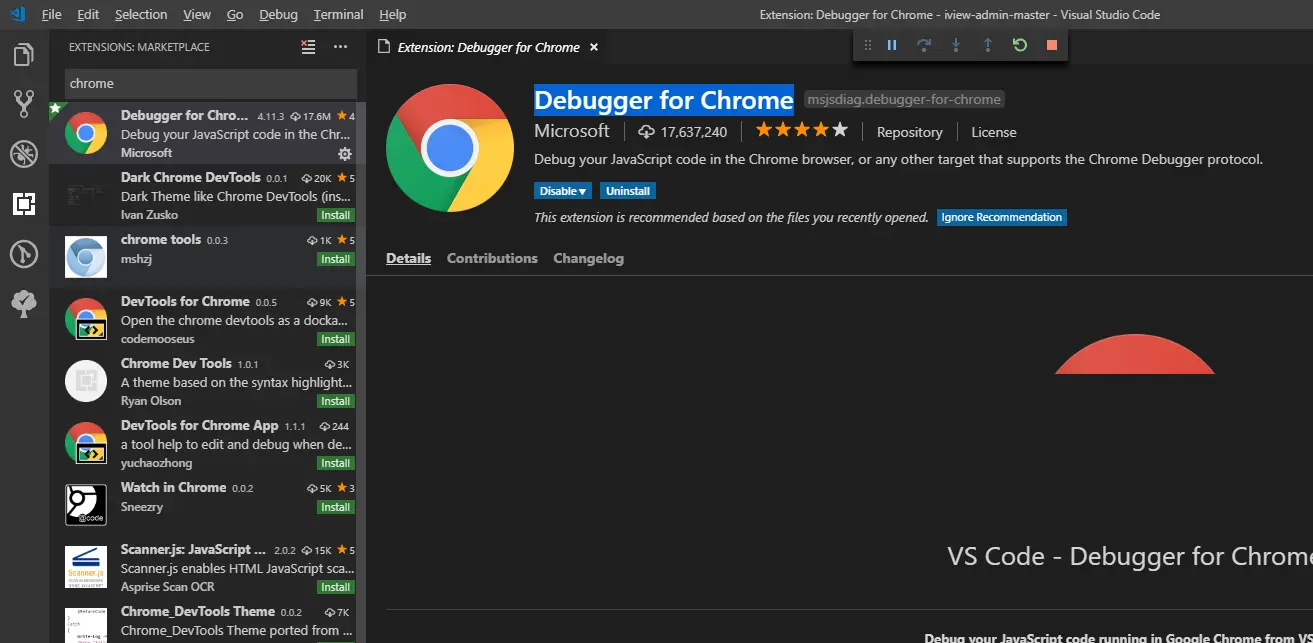Stop debugging with the red square
The height and width of the screenshot is (643, 1313).
pos(1051,45)
